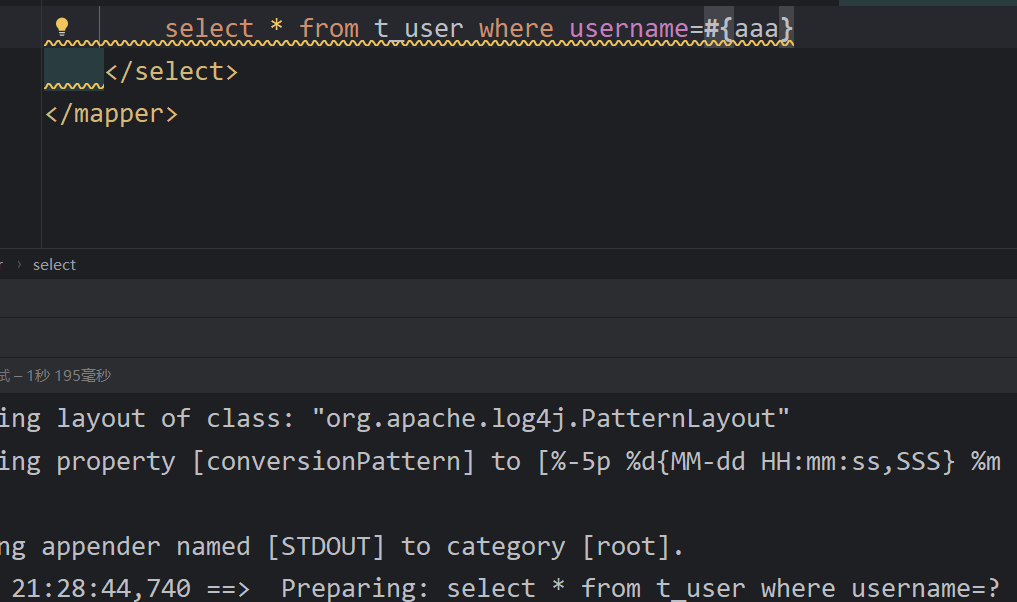Viewport: 1017px width, 602px height.
Task: Click the closing </mapper> tag
Action: coord(111,114)
